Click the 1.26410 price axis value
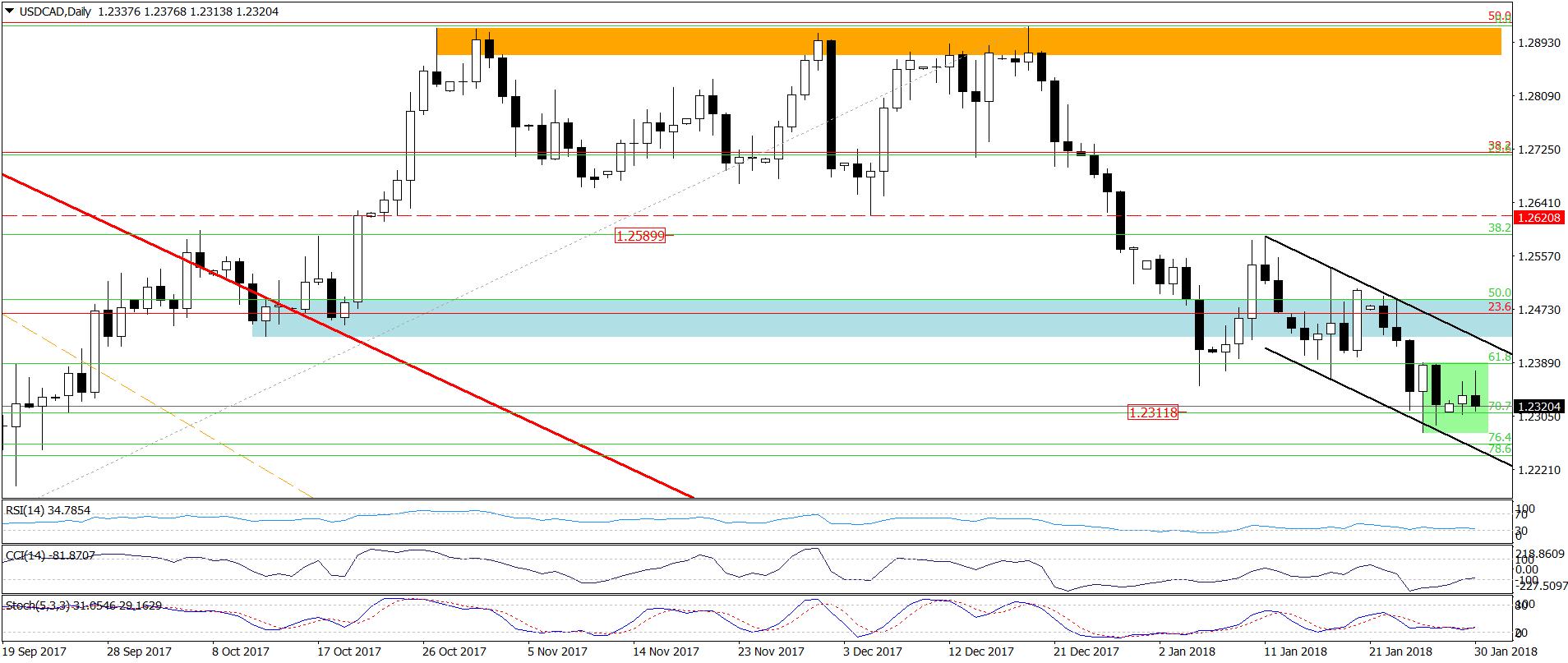This screenshot has width=1568, height=663. point(1539,203)
